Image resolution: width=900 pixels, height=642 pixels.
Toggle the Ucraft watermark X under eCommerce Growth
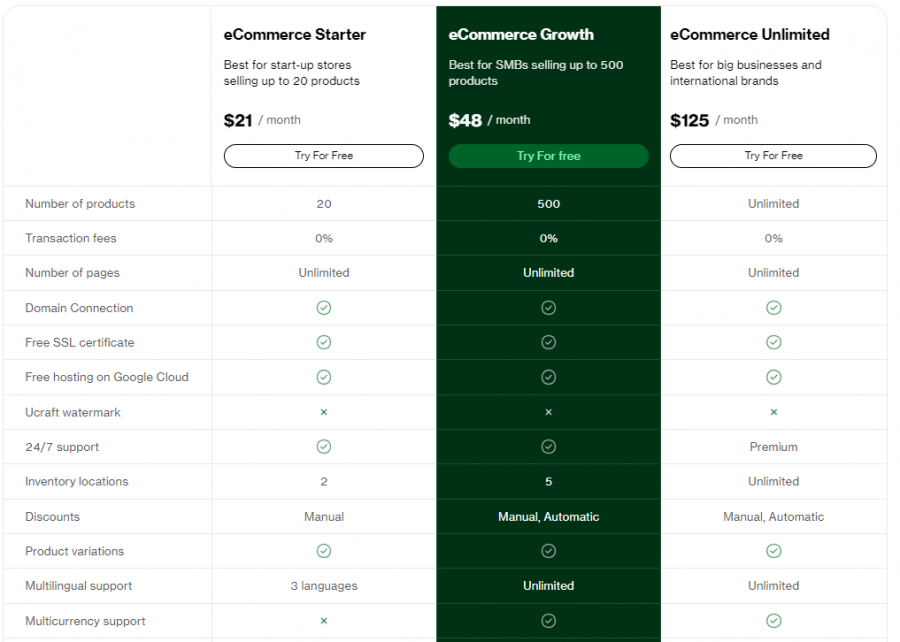548,411
